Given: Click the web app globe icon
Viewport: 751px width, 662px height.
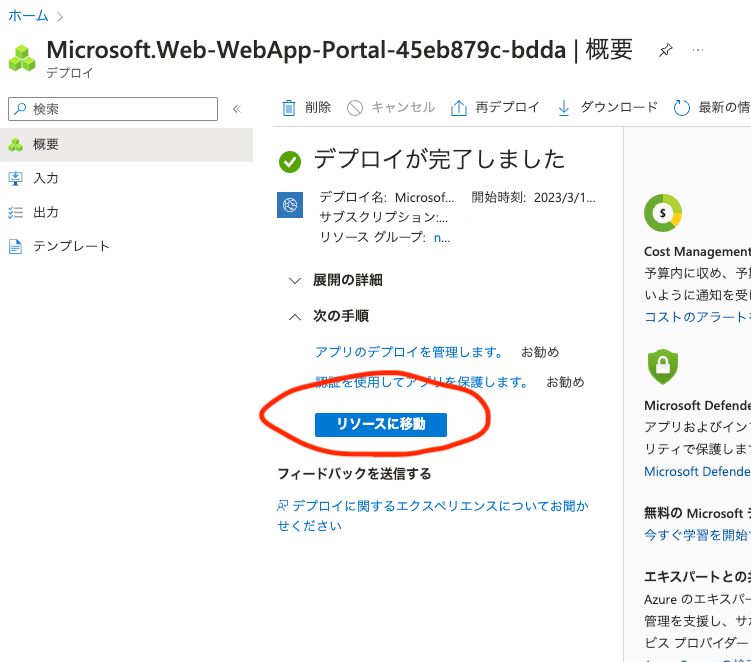Looking at the screenshot, I should click(x=290, y=205).
